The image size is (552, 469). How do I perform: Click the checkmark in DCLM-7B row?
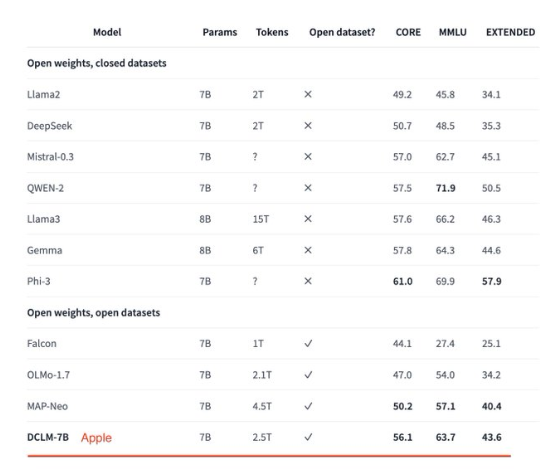(308, 437)
